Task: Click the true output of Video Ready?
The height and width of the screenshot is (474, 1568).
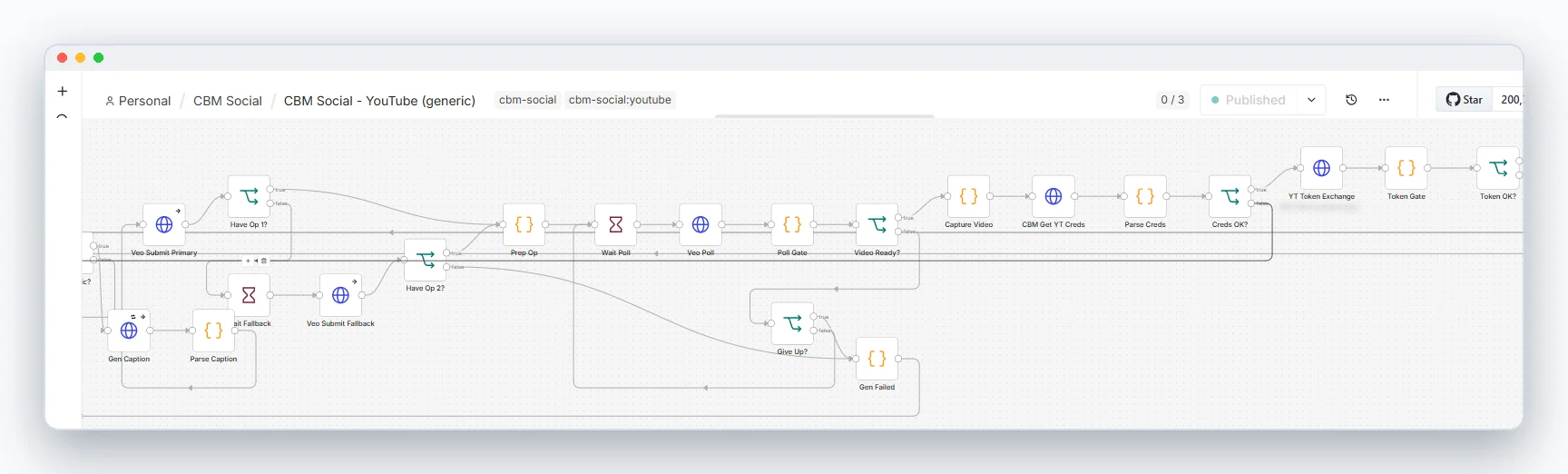Action: coord(897,217)
